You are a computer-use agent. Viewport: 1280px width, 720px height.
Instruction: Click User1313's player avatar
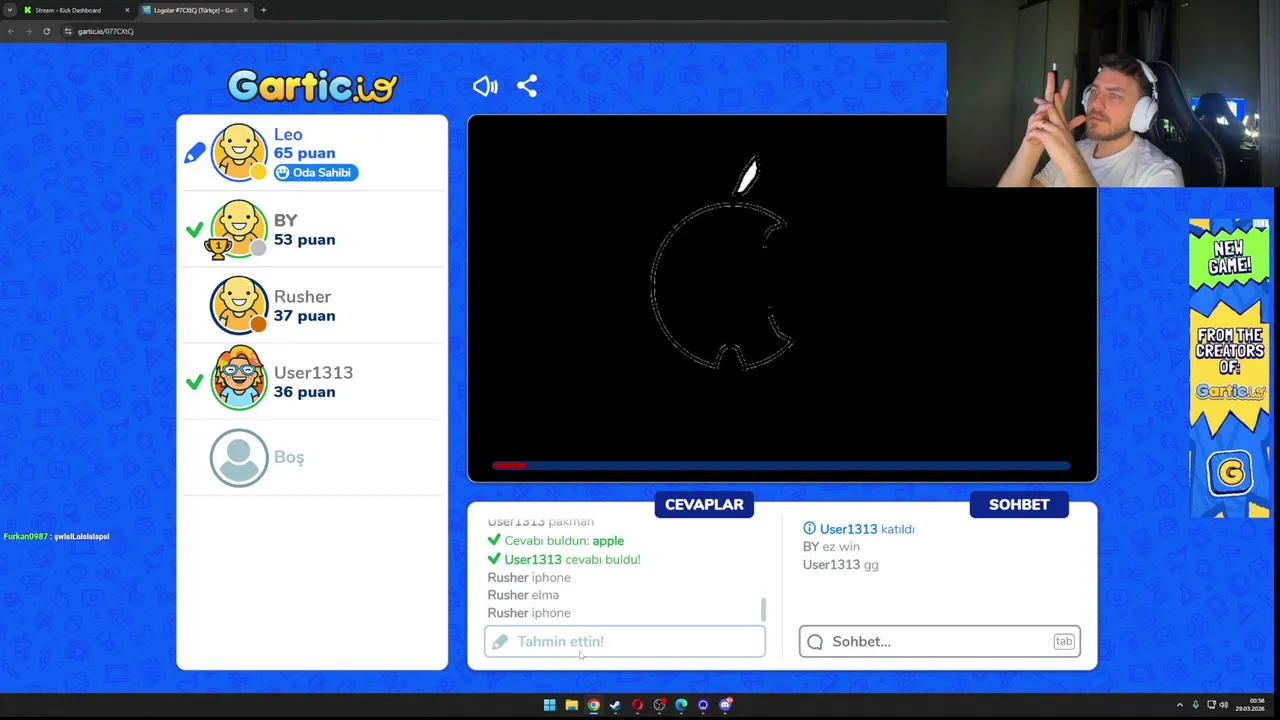[239, 380]
